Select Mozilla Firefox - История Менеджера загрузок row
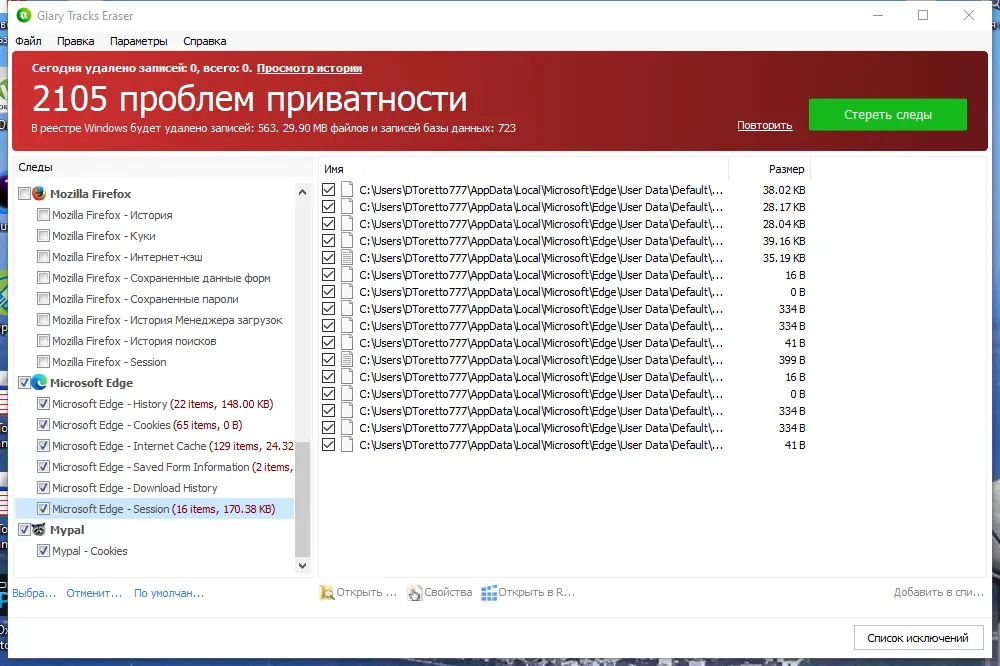This screenshot has width=1000, height=666. point(167,320)
